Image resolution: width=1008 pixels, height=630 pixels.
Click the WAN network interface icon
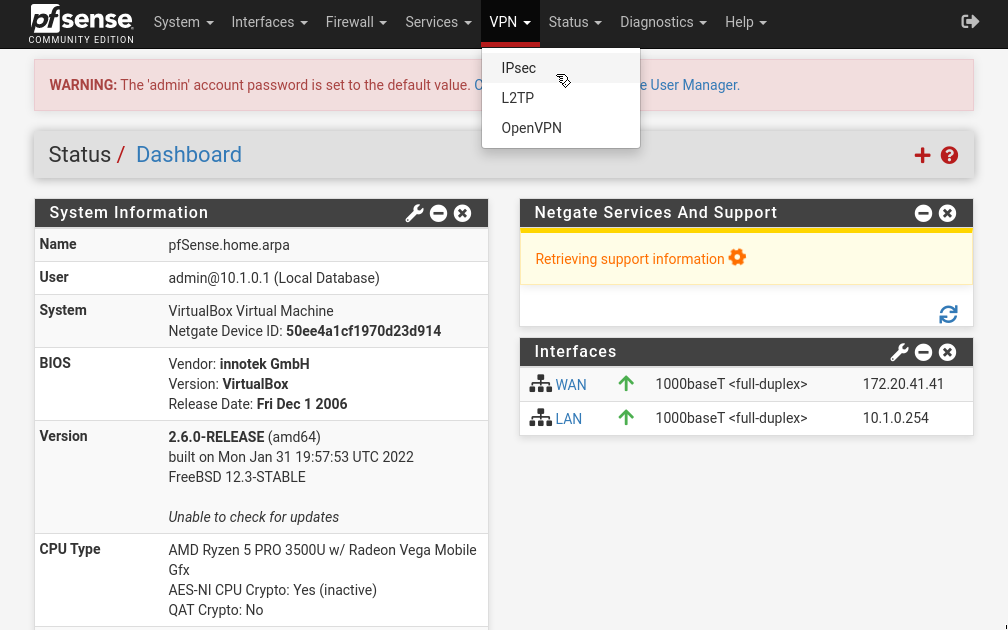click(x=541, y=384)
